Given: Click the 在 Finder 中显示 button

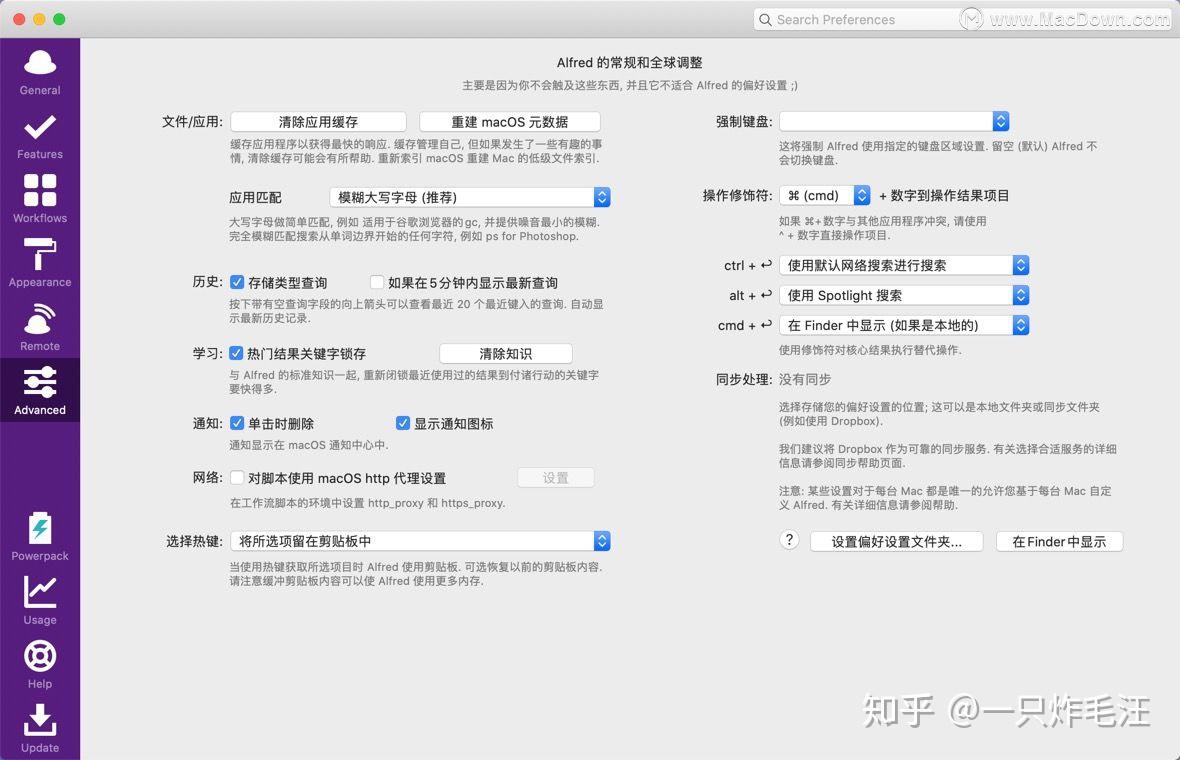Looking at the screenshot, I should (1059, 541).
